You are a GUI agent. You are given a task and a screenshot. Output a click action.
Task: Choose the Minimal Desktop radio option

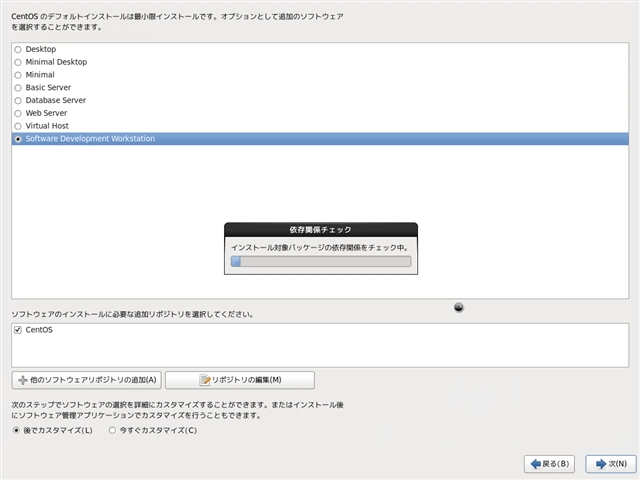tap(18, 62)
